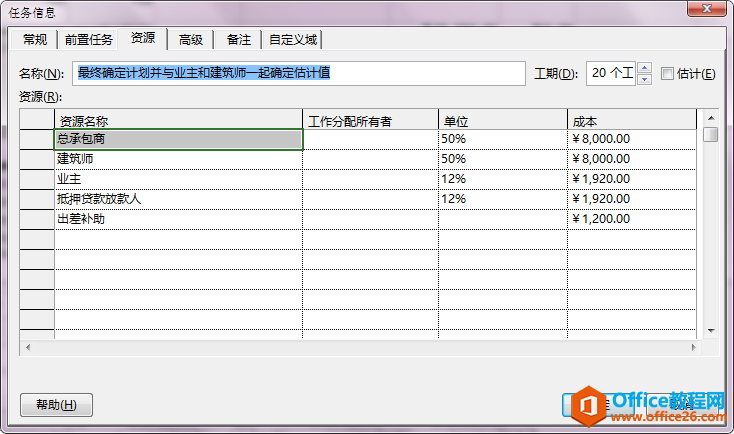Increase duration with the up spinner arrow
This screenshot has height=434, width=734.
645,68
